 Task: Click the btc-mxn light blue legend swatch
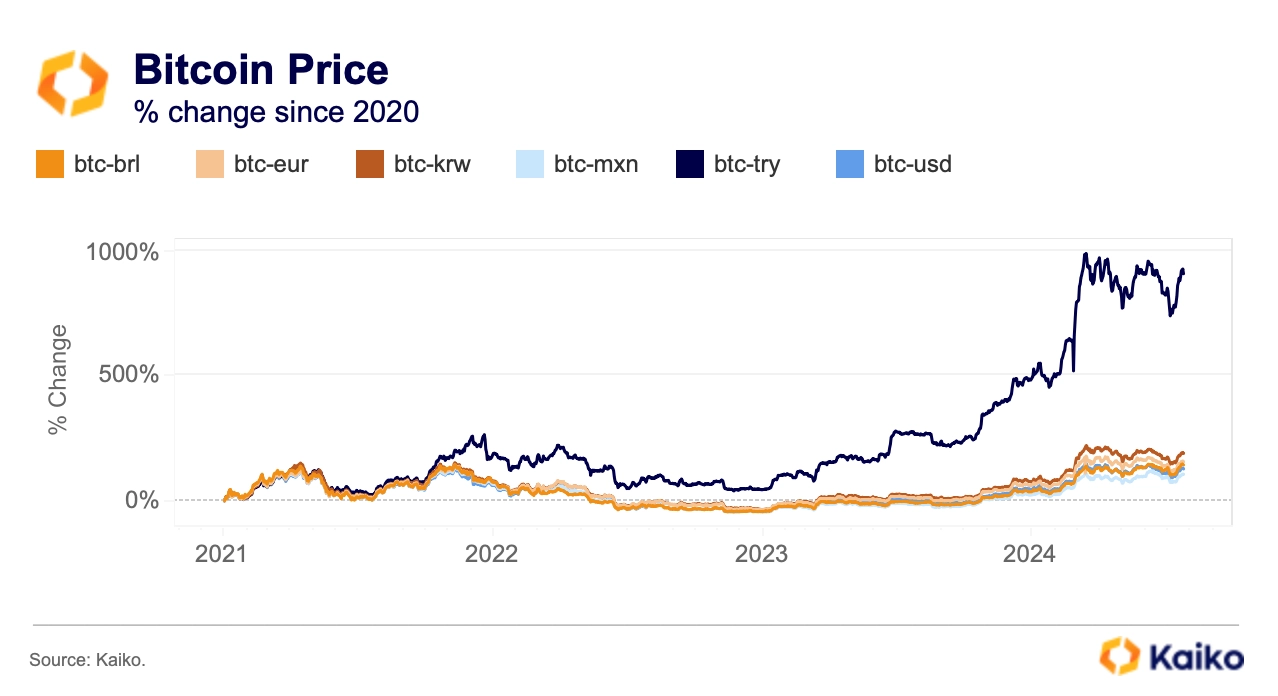(530, 164)
